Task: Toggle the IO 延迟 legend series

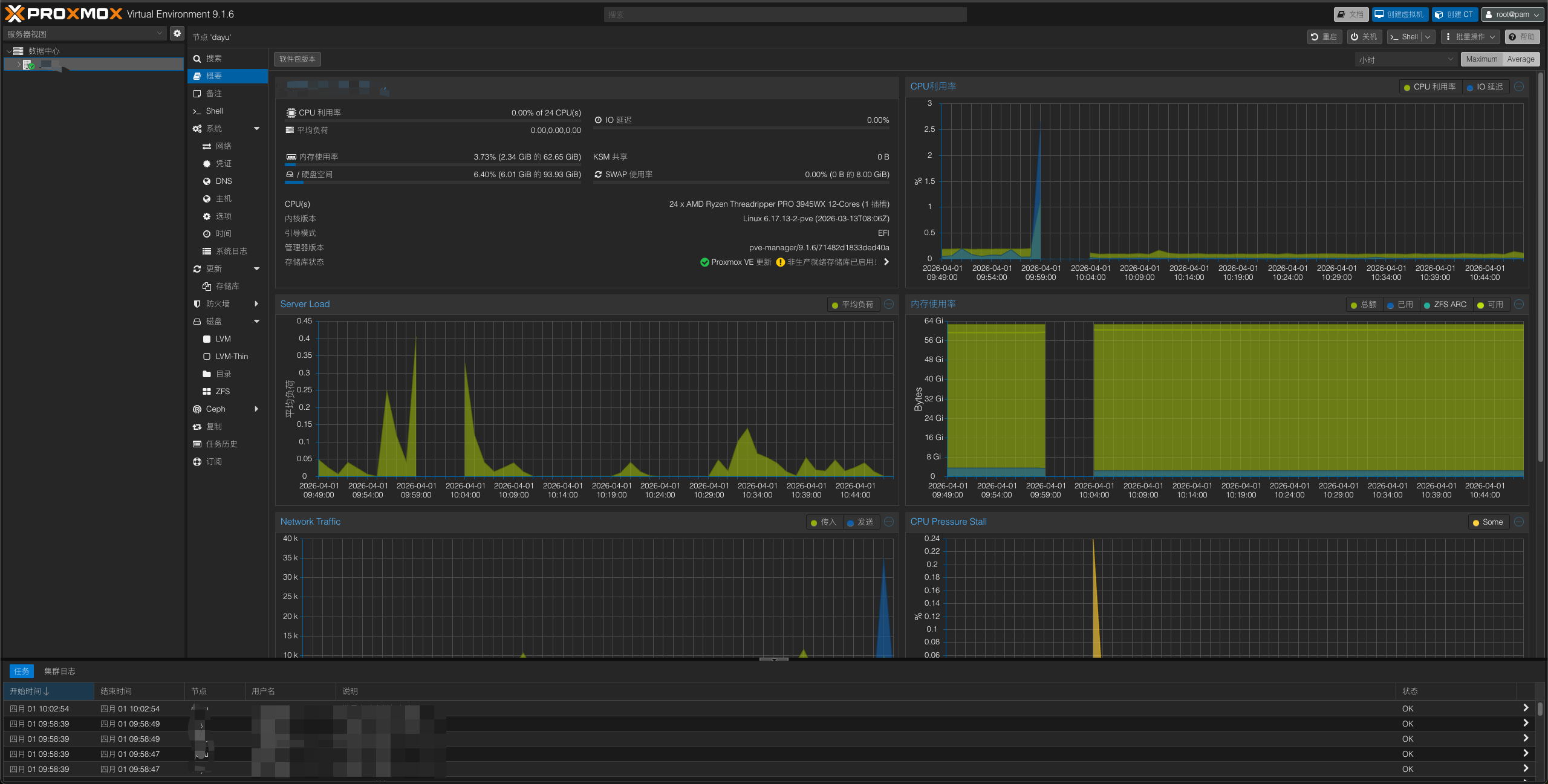Action: pyautogui.click(x=1485, y=87)
